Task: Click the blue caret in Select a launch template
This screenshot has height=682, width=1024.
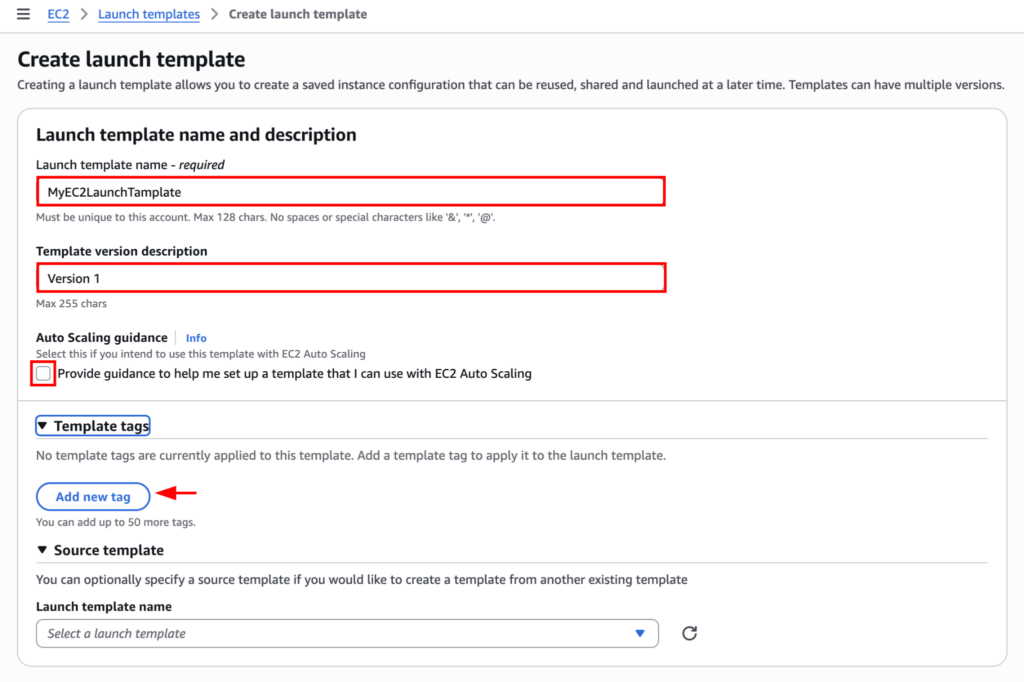Action: click(640, 633)
